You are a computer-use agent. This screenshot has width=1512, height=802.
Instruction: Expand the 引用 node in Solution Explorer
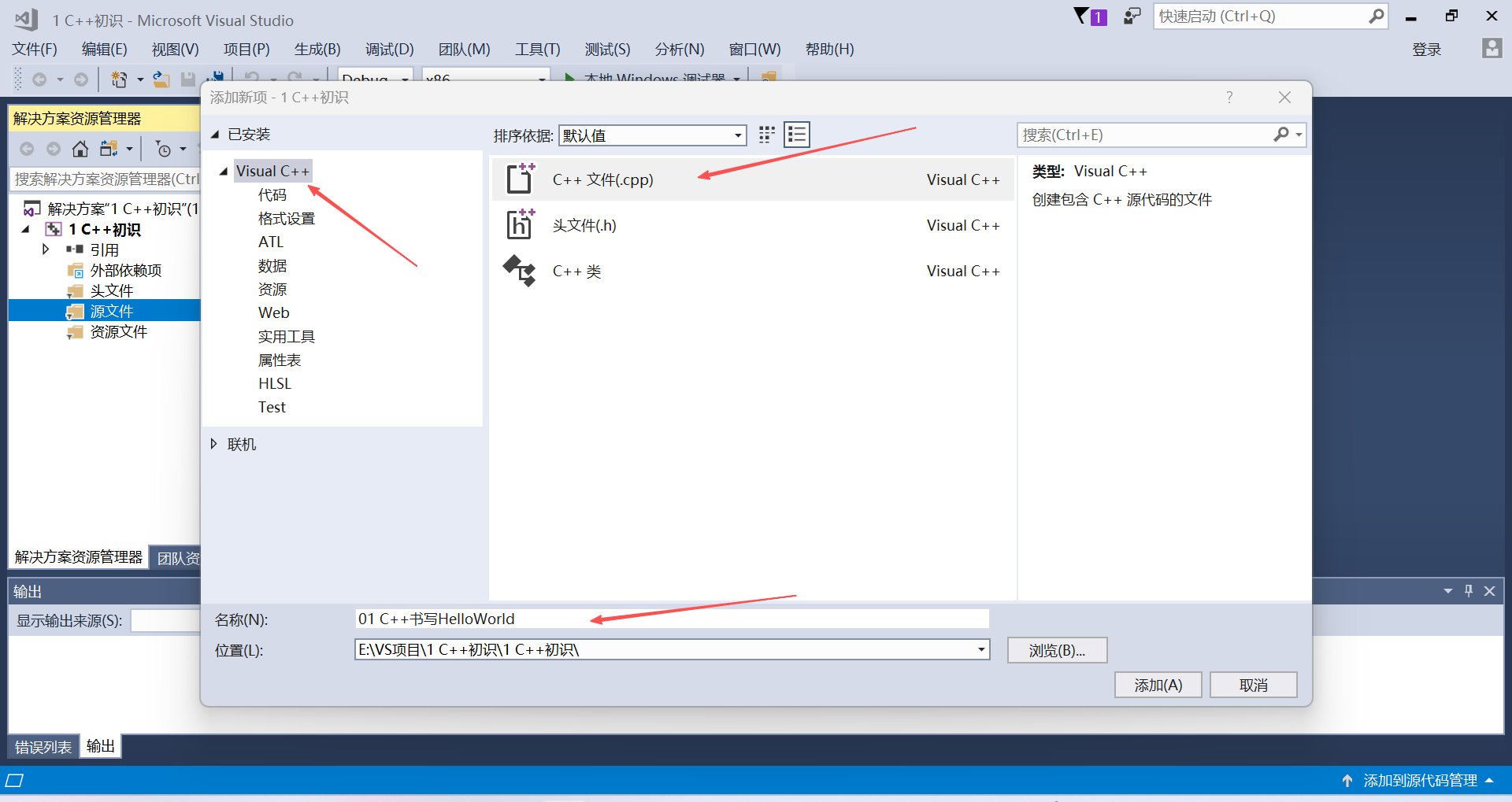46,249
